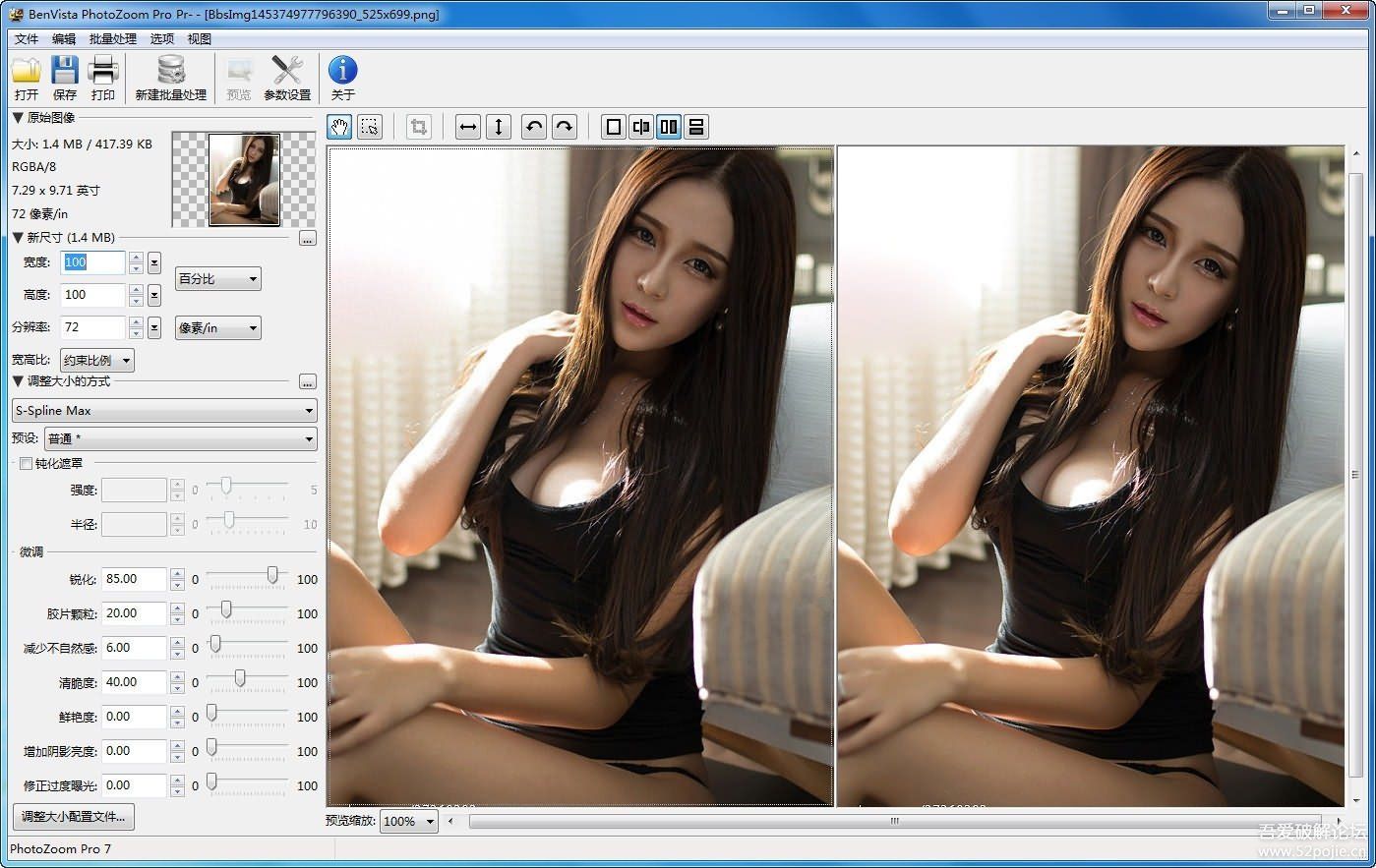This screenshot has width=1376, height=868.
Task: Open the 编辑 menu
Action: (x=64, y=39)
